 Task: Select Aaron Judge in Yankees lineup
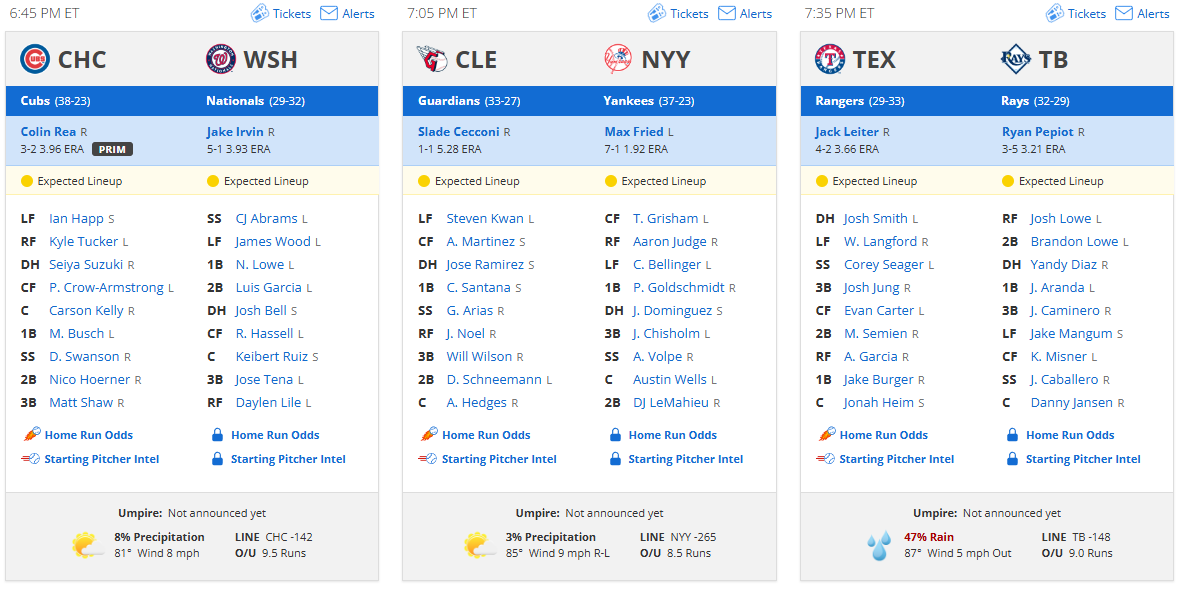670,241
